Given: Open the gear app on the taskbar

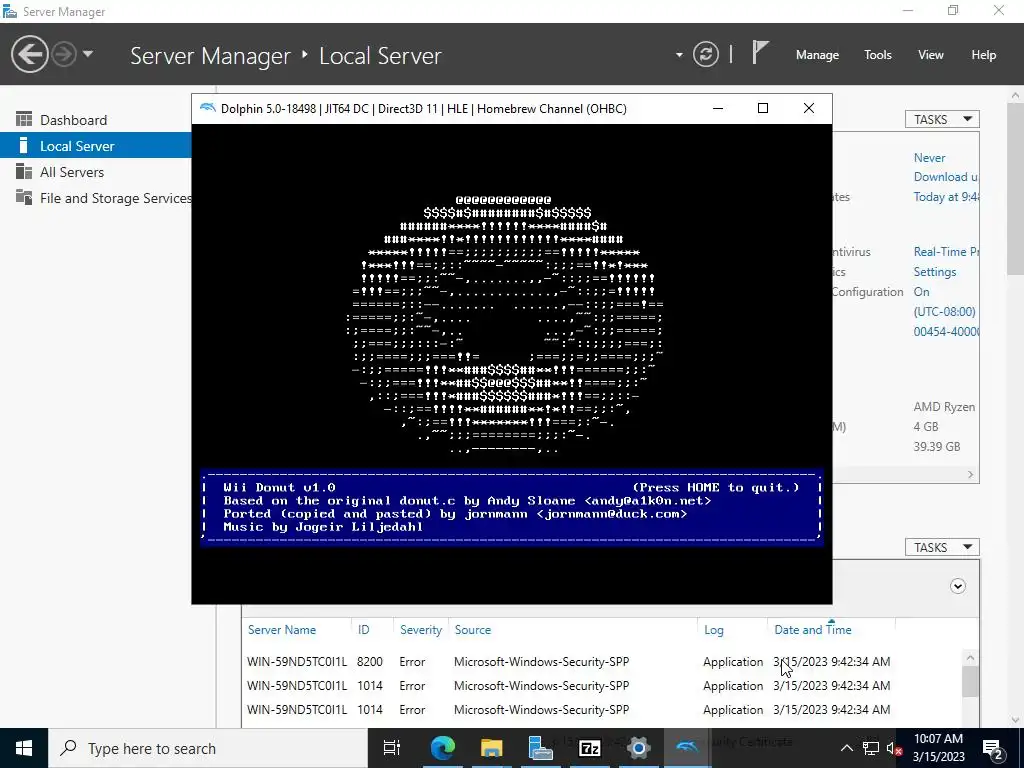Looking at the screenshot, I should coord(639,748).
